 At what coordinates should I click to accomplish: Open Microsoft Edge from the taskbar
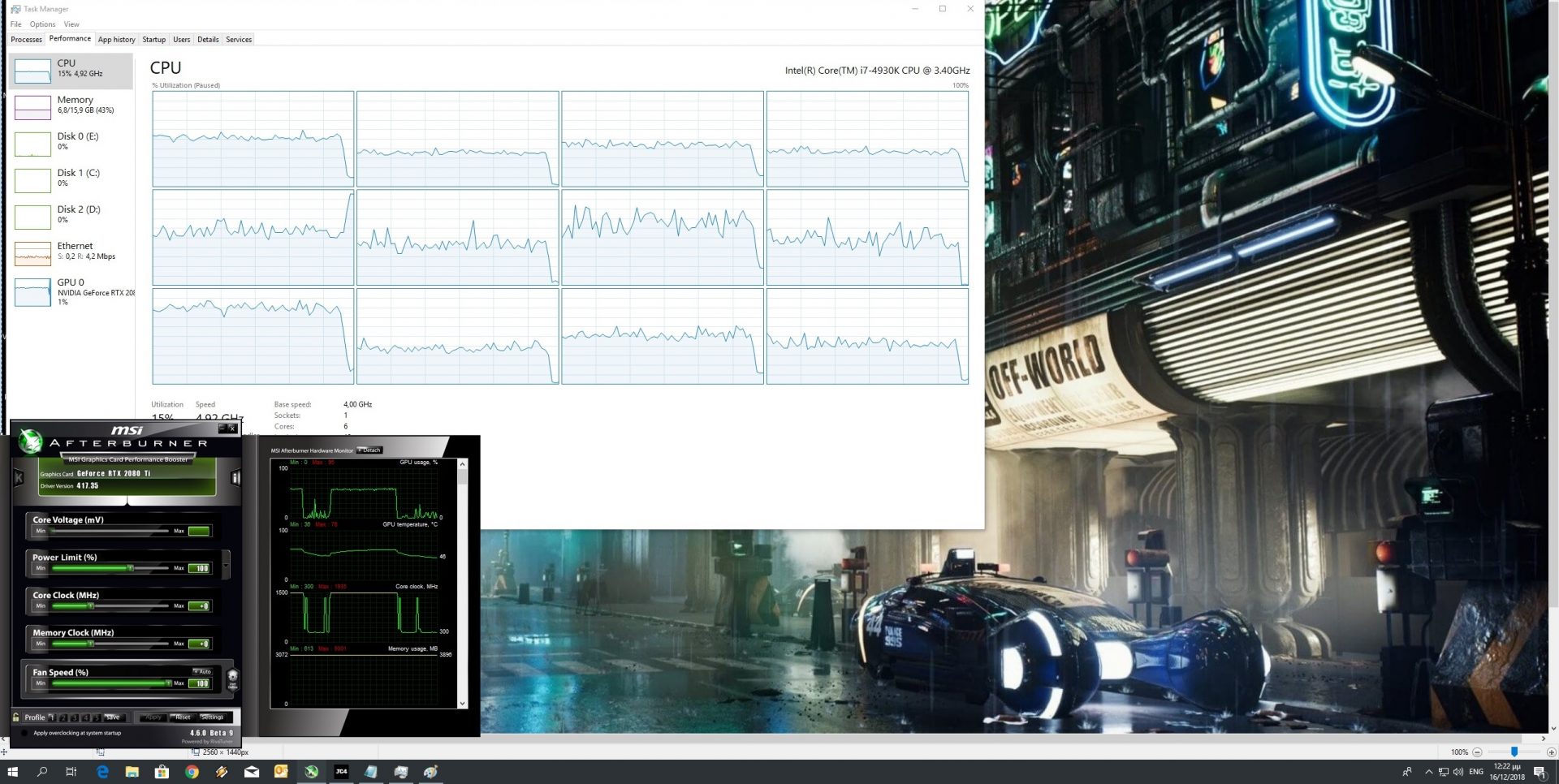102,772
